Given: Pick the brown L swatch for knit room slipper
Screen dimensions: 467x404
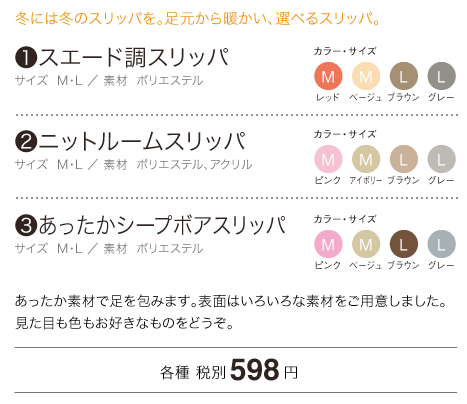Looking at the screenshot, I should click(404, 159).
